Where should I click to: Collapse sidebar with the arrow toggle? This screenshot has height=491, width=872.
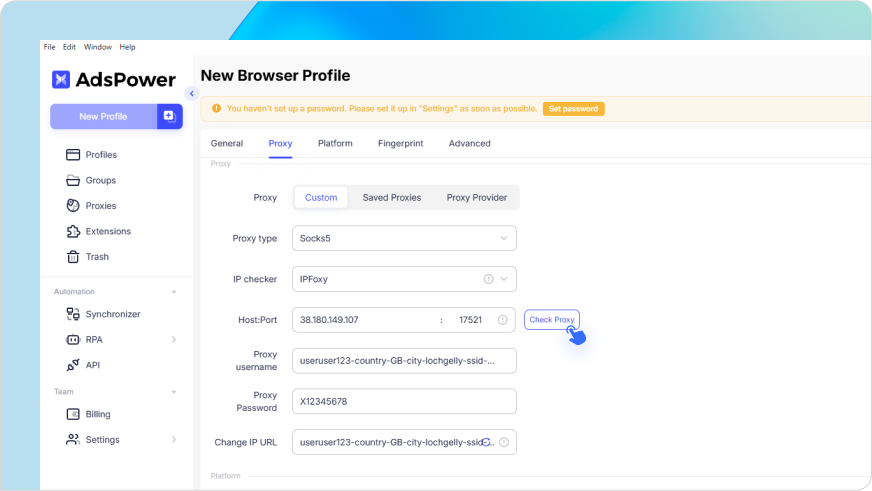pos(191,94)
